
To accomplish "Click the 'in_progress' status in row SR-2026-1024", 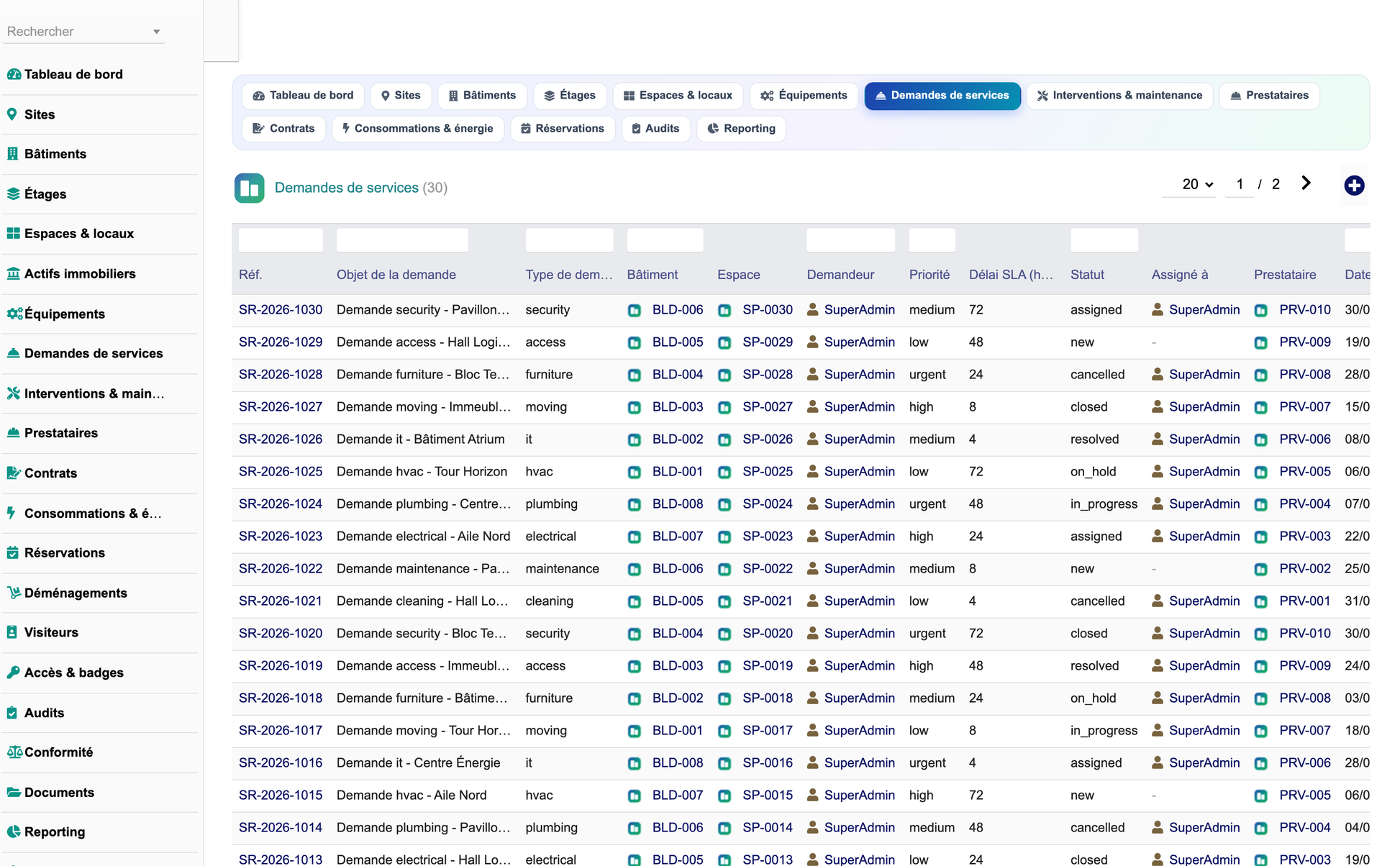I will pyautogui.click(x=1104, y=504).
